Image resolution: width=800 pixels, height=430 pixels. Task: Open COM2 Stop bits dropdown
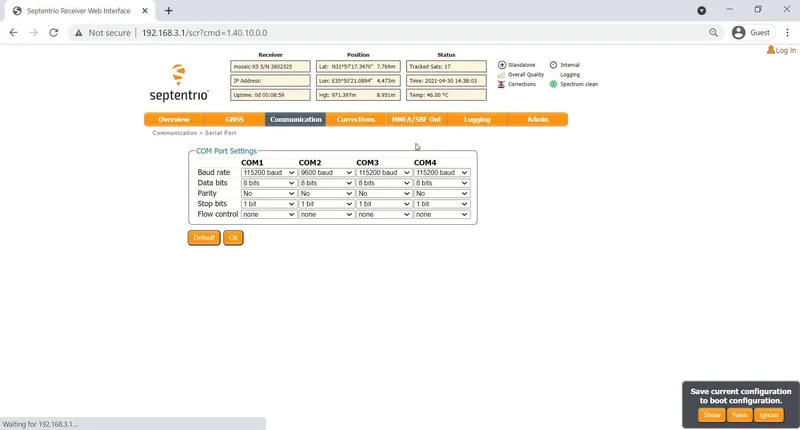pyautogui.click(x=326, y=204)
